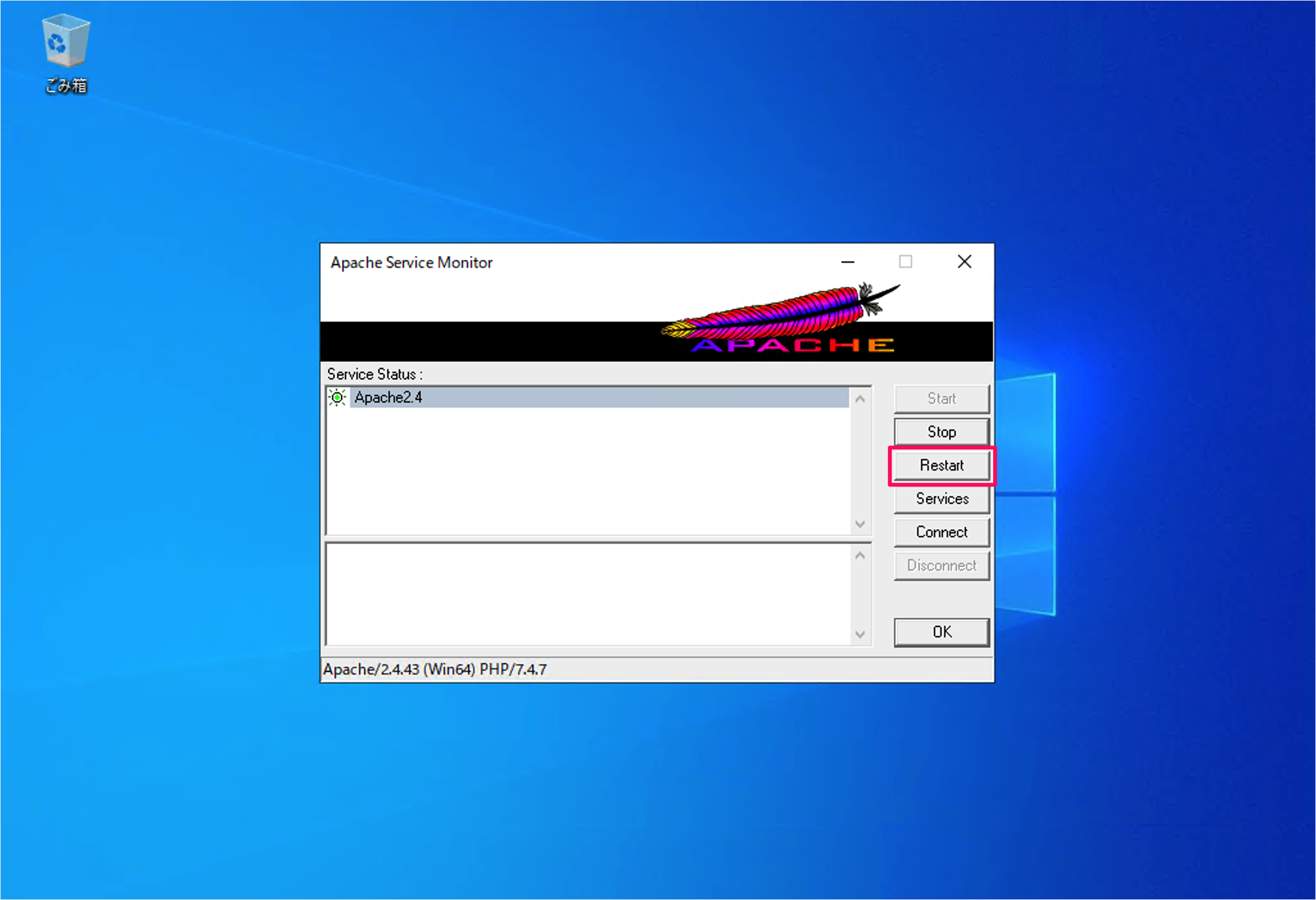Open the Services button
This screenshot has width=1316, height=900.
coord(941,499)
